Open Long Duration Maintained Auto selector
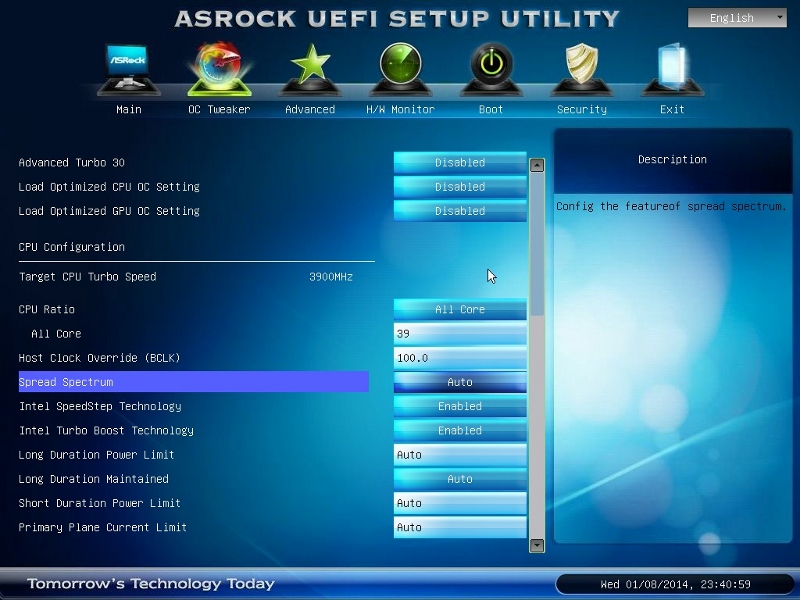800x600 pixels. [x=460, y=479]
